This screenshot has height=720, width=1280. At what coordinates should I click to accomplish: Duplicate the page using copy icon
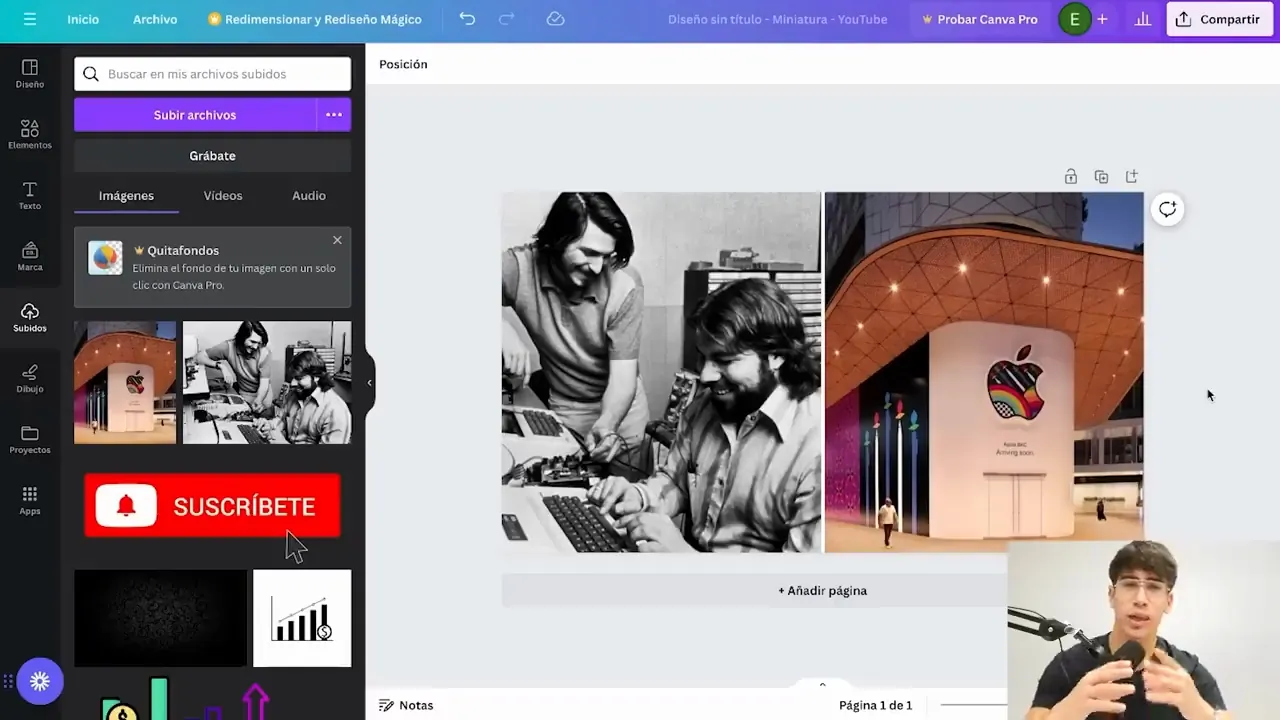click(1101, 177)
